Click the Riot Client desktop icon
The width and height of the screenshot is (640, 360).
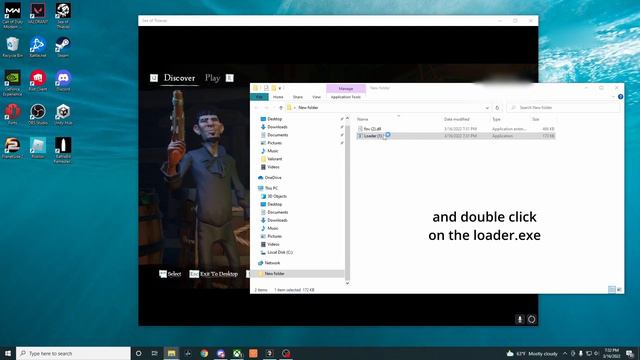pyautogui.click(x=38, y=80)
